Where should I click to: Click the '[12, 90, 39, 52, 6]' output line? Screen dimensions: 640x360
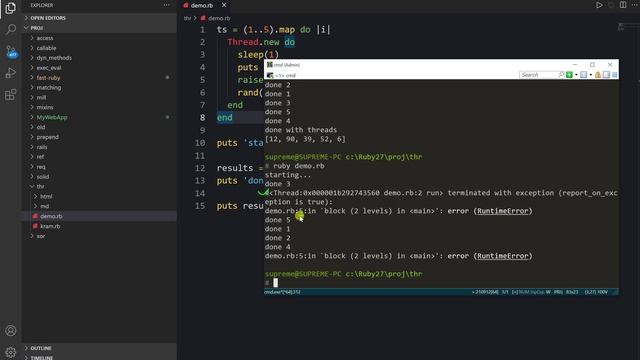click(x=305, y=139)
